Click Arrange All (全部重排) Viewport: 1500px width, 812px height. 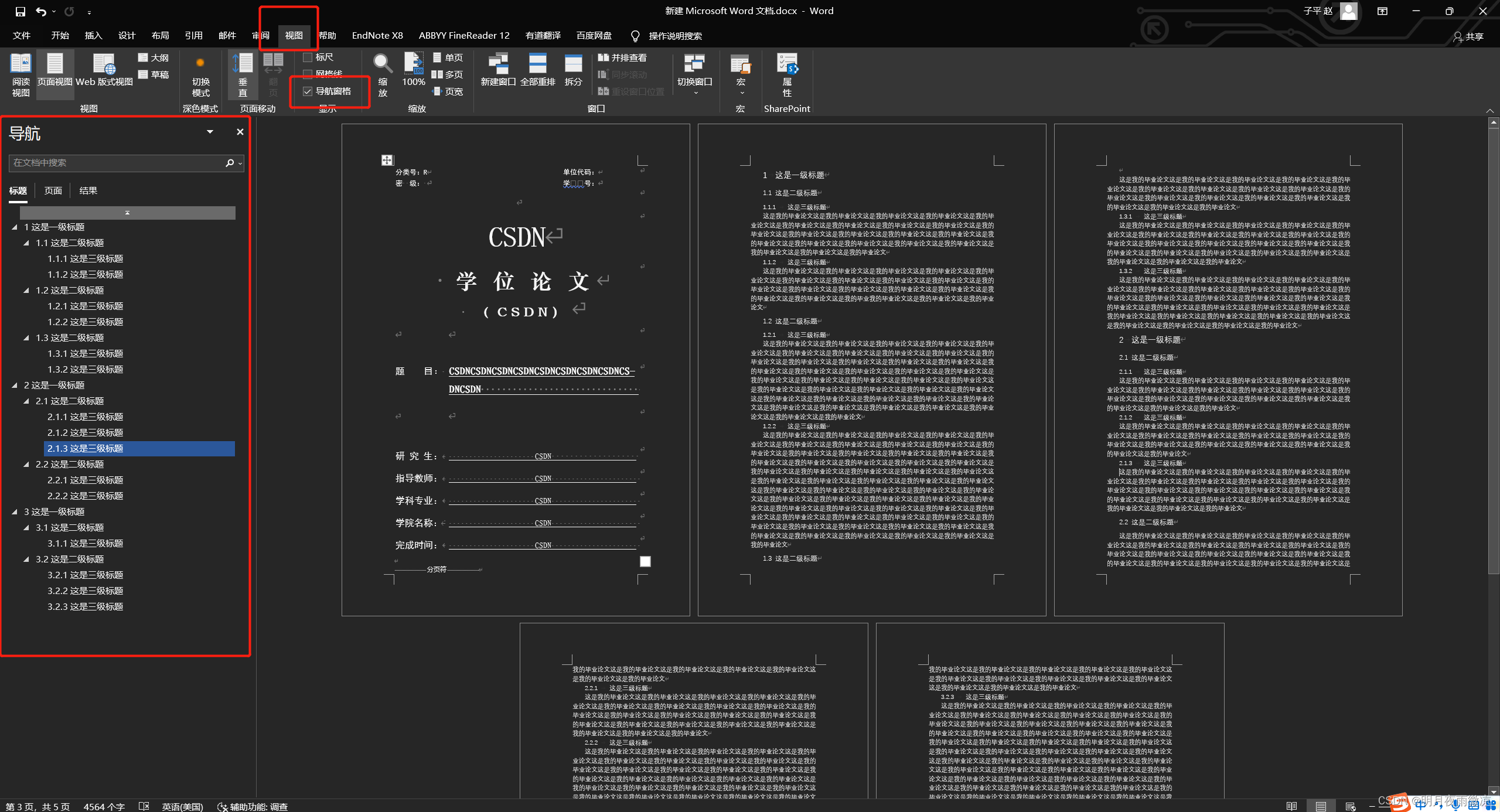(x=537, y=70)
